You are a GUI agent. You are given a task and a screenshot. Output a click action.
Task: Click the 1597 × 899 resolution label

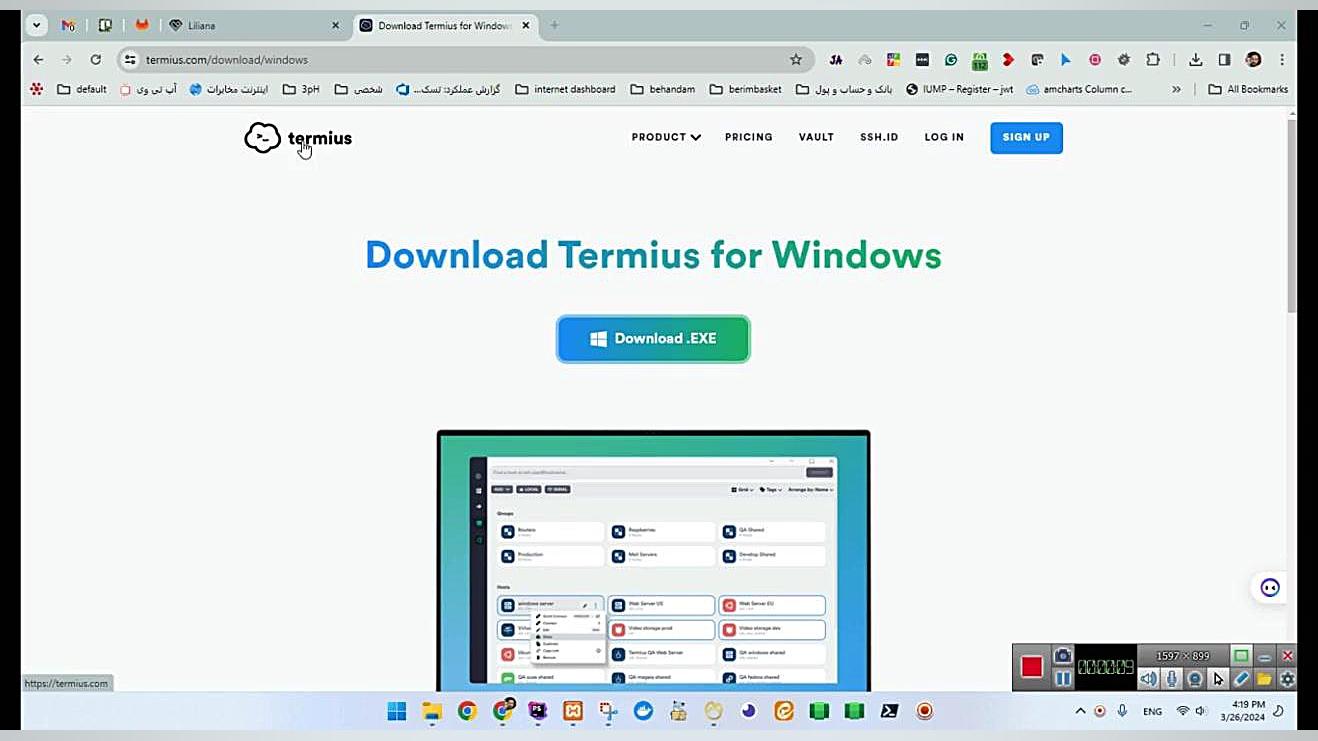[1183, 656]
